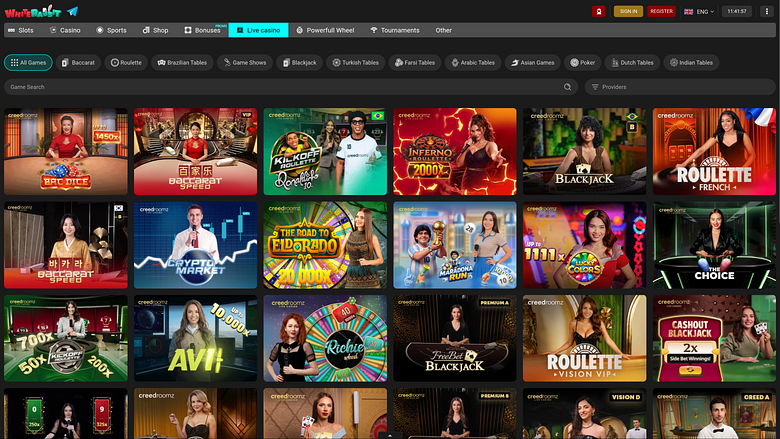Viewport: 780px width, 439px height.
Task: Open The Choice game
Action: point(714,245)
